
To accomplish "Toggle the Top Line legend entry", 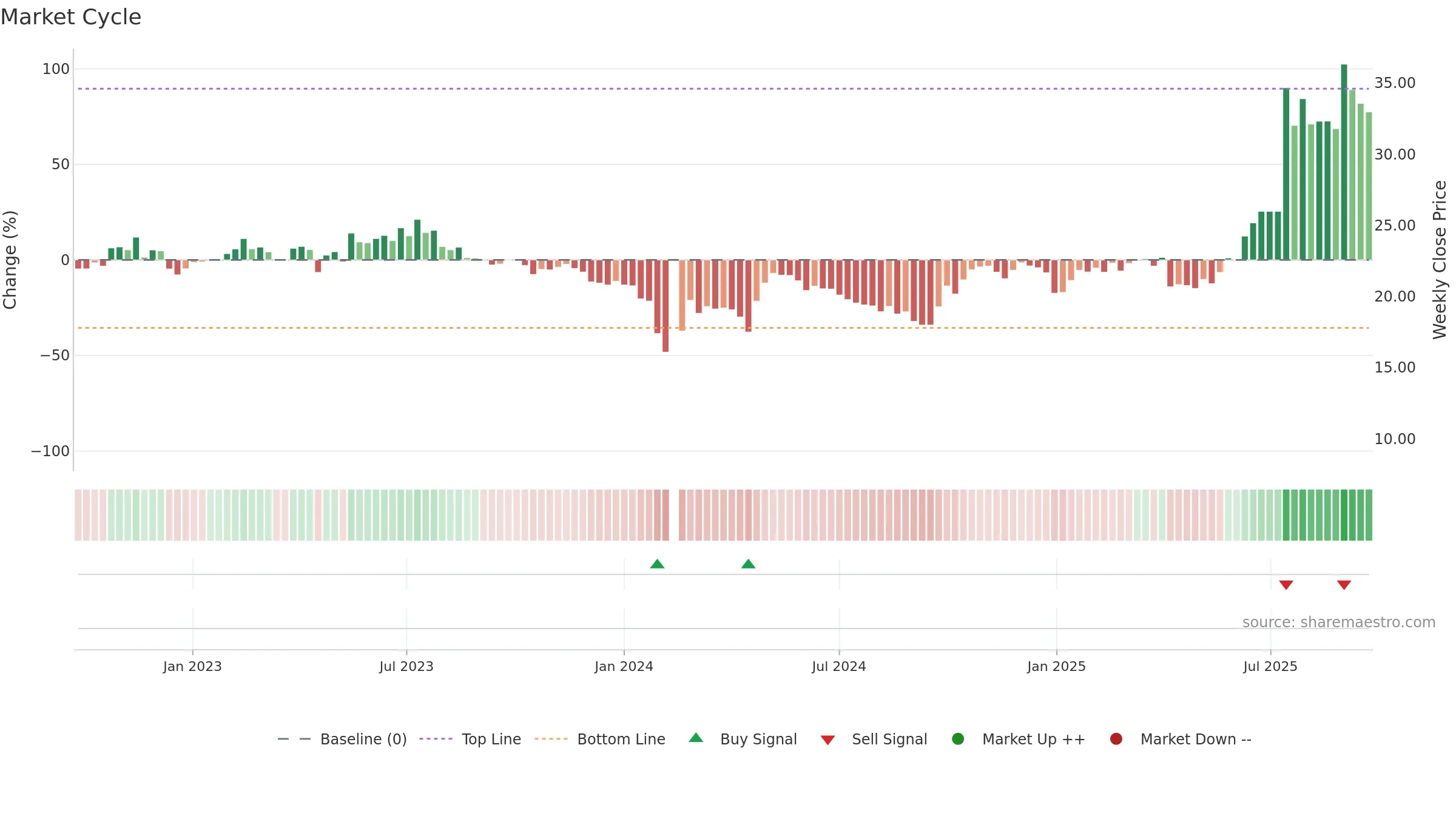I will click(470, 739).
